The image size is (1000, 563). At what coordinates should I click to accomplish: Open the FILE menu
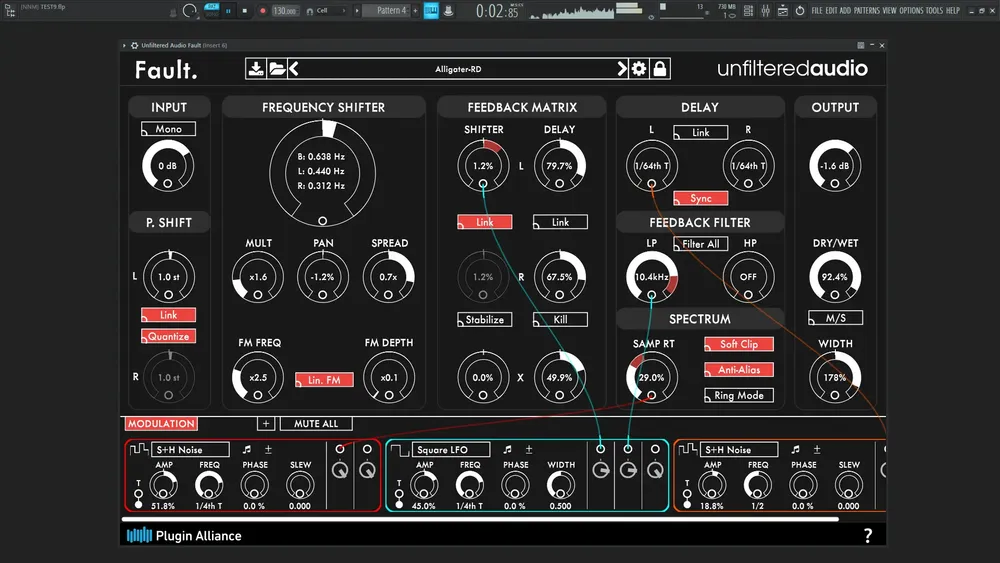coord(817,11)
